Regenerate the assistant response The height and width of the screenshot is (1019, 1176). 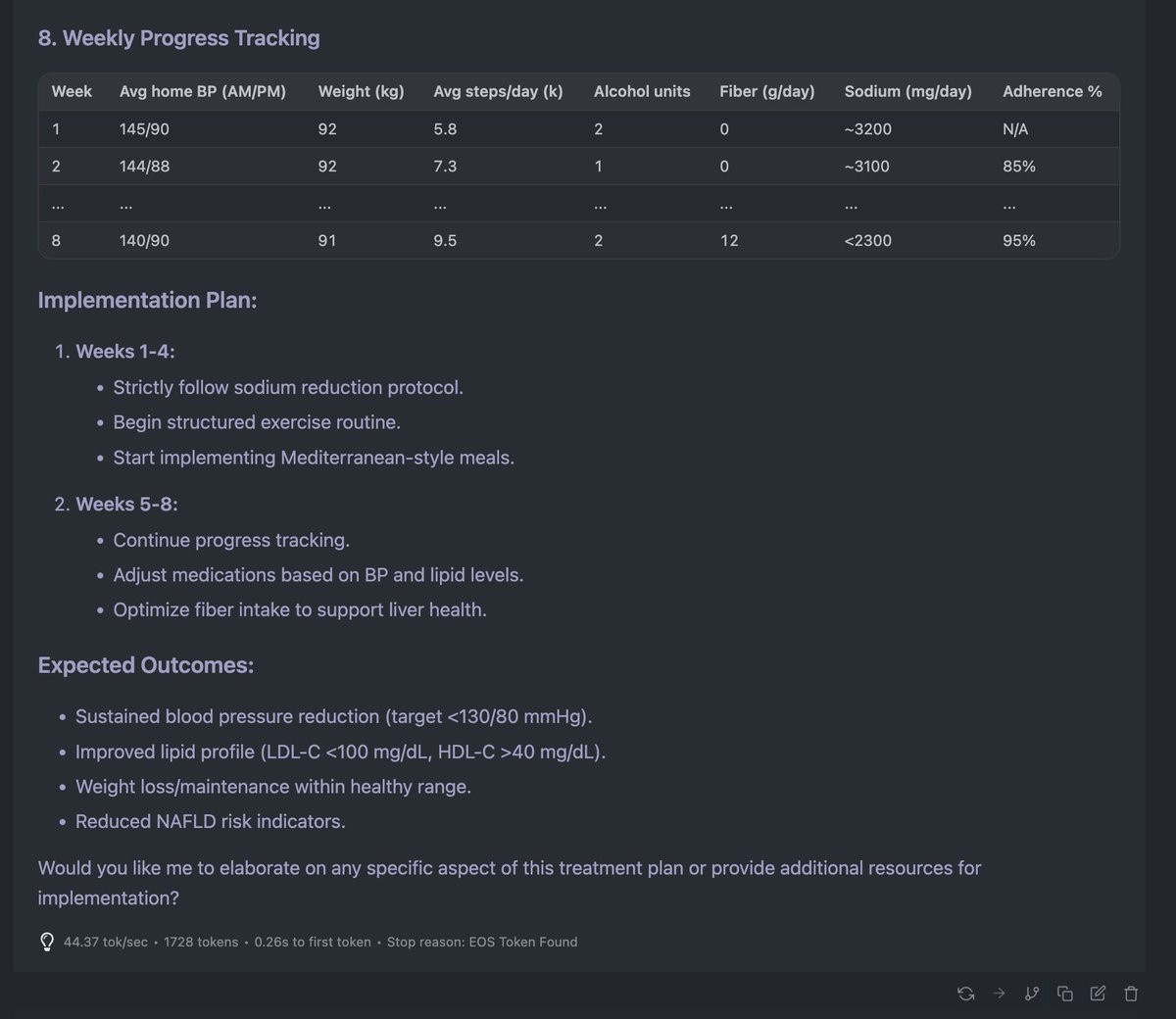(966, 994)
